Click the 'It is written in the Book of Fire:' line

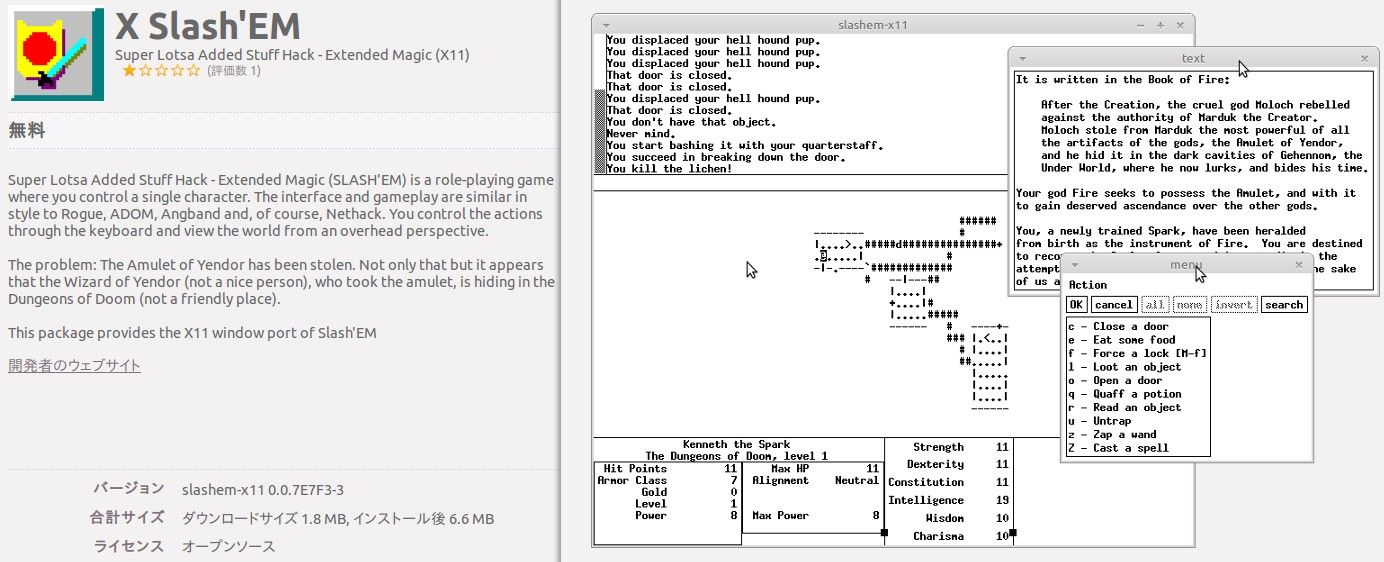click(x=1125, y=79)
